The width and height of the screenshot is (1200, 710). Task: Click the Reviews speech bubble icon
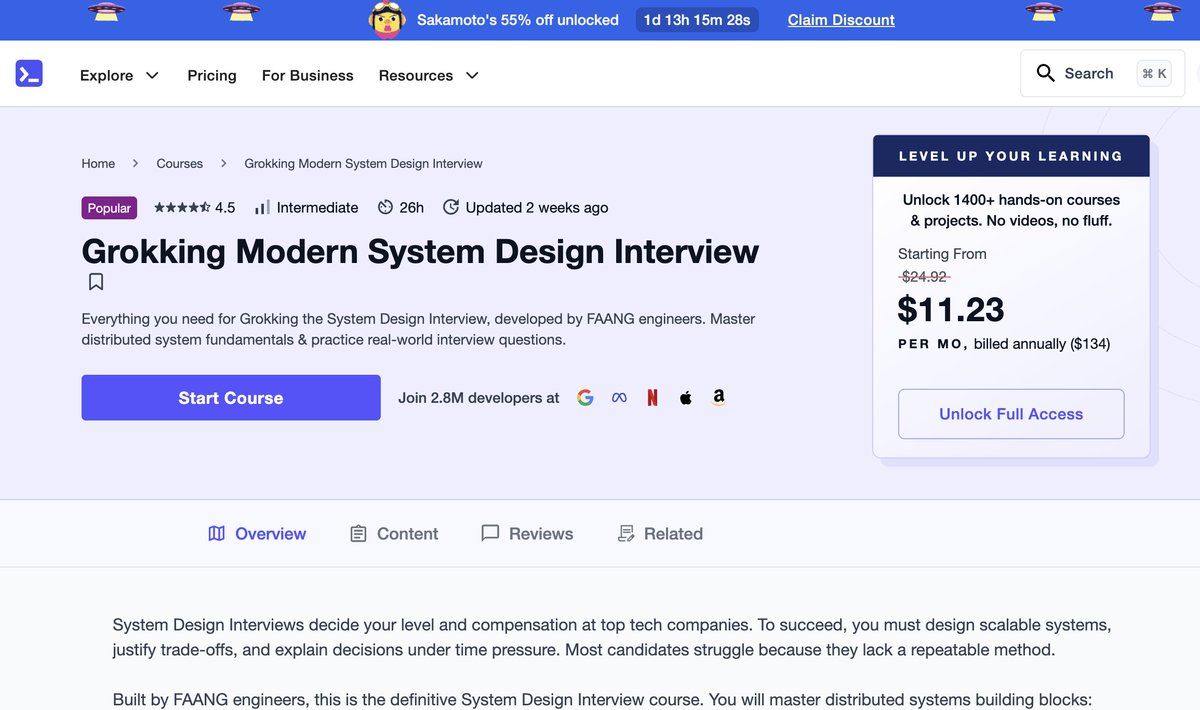click(x=490, y=534)
